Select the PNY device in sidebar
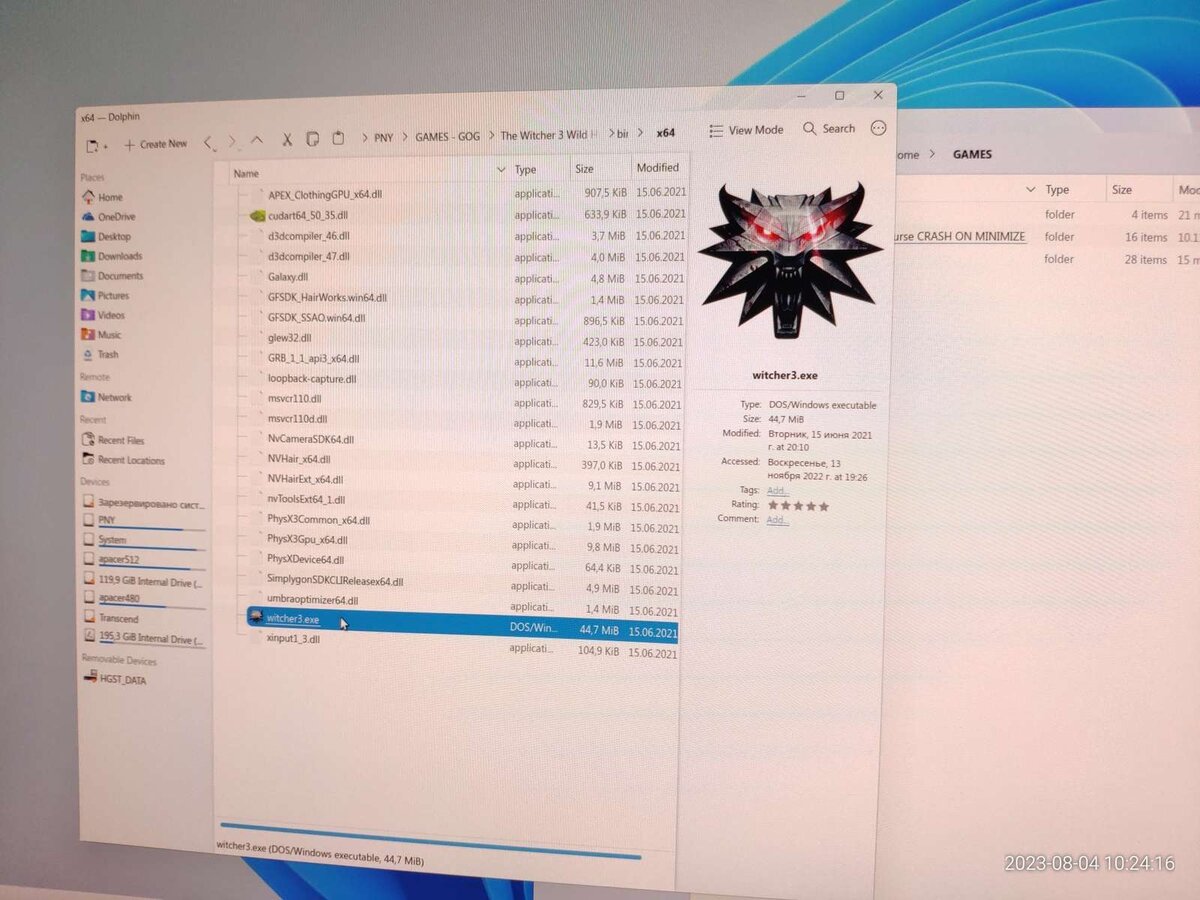 [x=143, y=521]
